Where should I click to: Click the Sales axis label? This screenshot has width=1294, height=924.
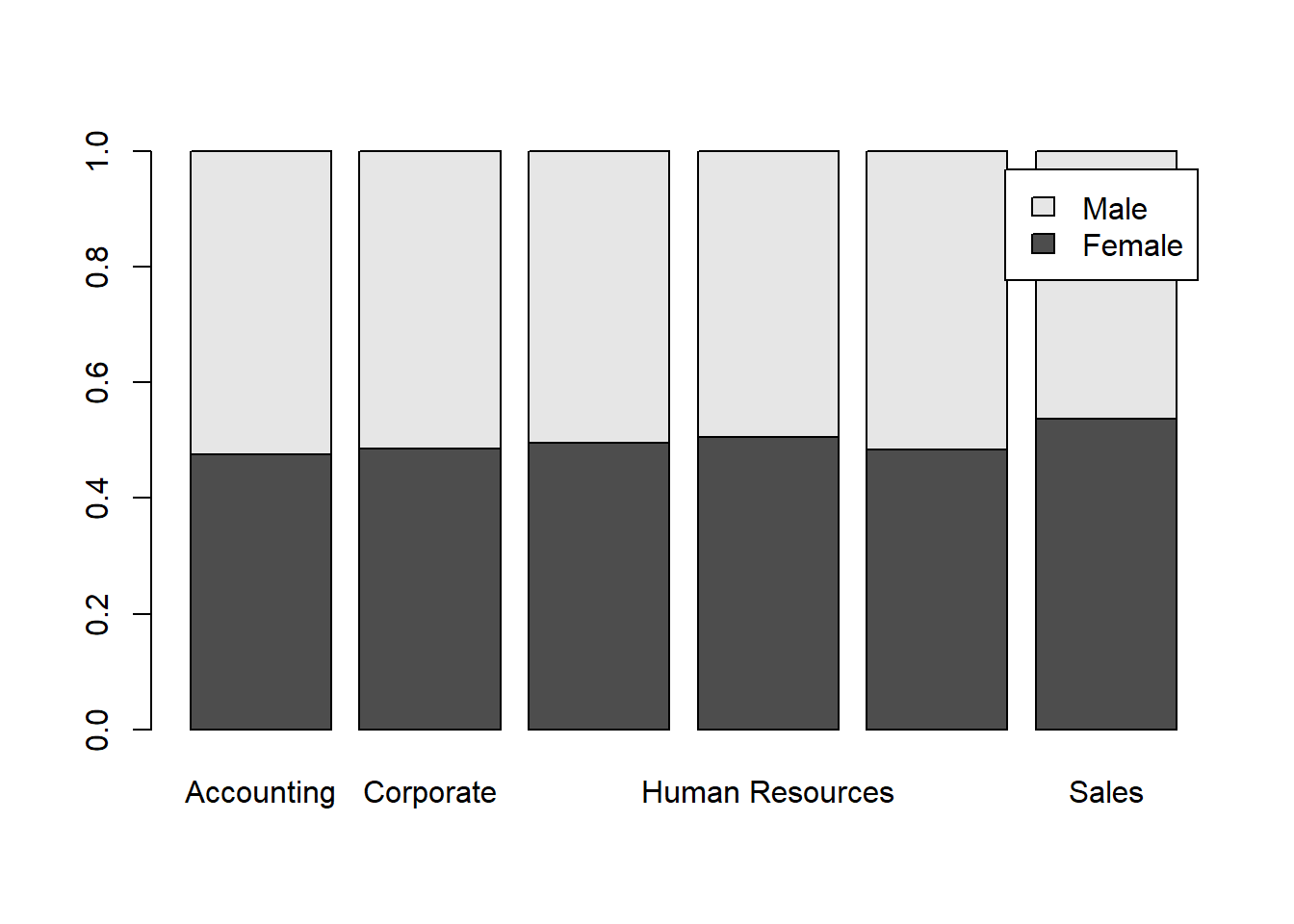[1105, 792]
